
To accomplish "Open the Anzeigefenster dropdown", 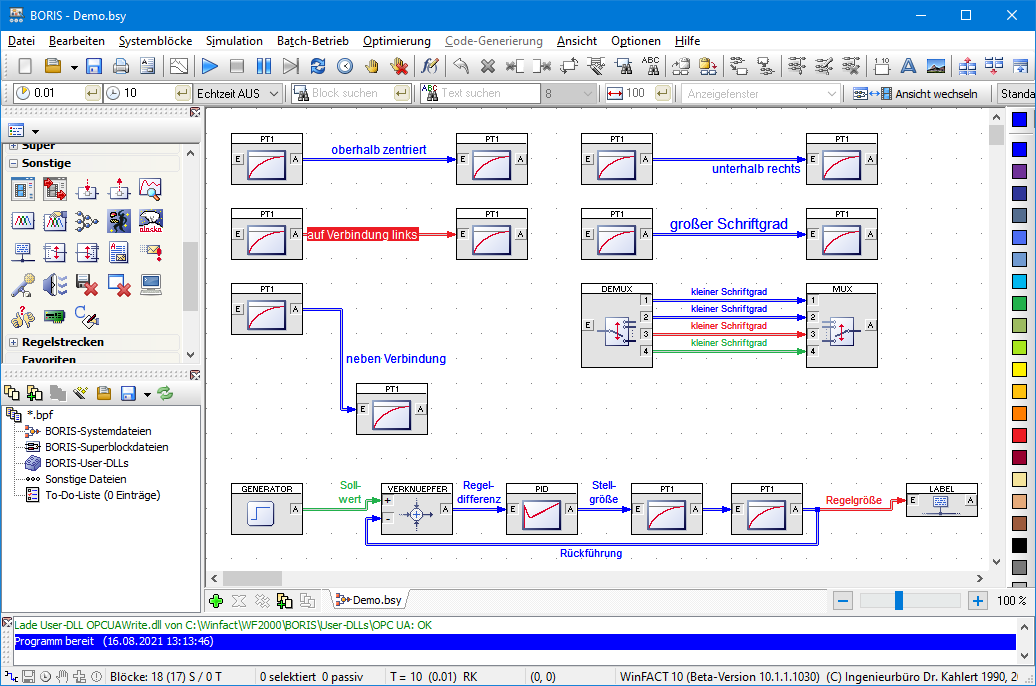I will coord(831,94).
